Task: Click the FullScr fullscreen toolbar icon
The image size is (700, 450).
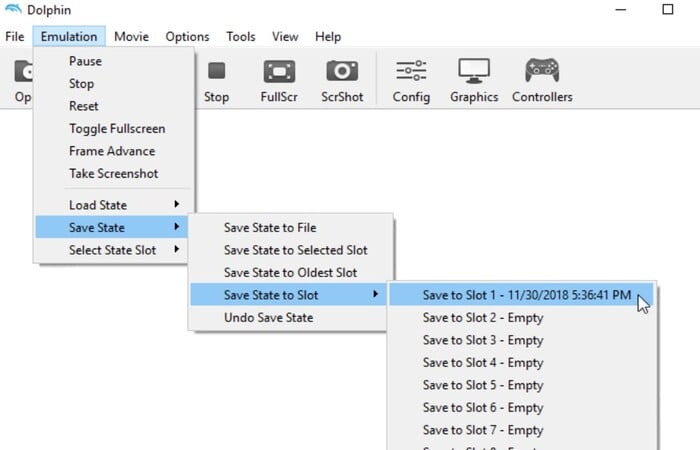Action: tap(279, 71)
